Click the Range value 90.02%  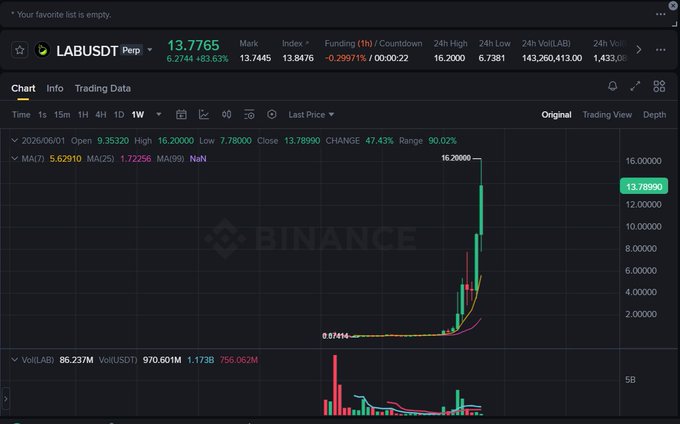[x=442, y=141]
